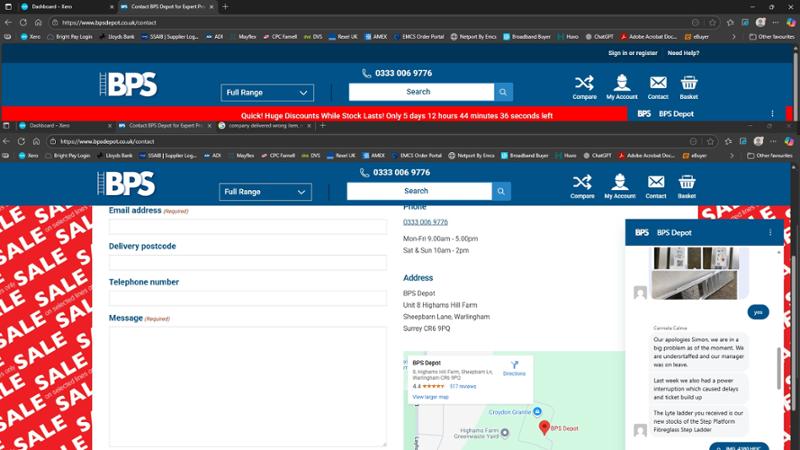Image resolution: width=800 pixels, height=450 pixels.
Task: Click Search field in sale-countdown window
Action: (421, 92)
